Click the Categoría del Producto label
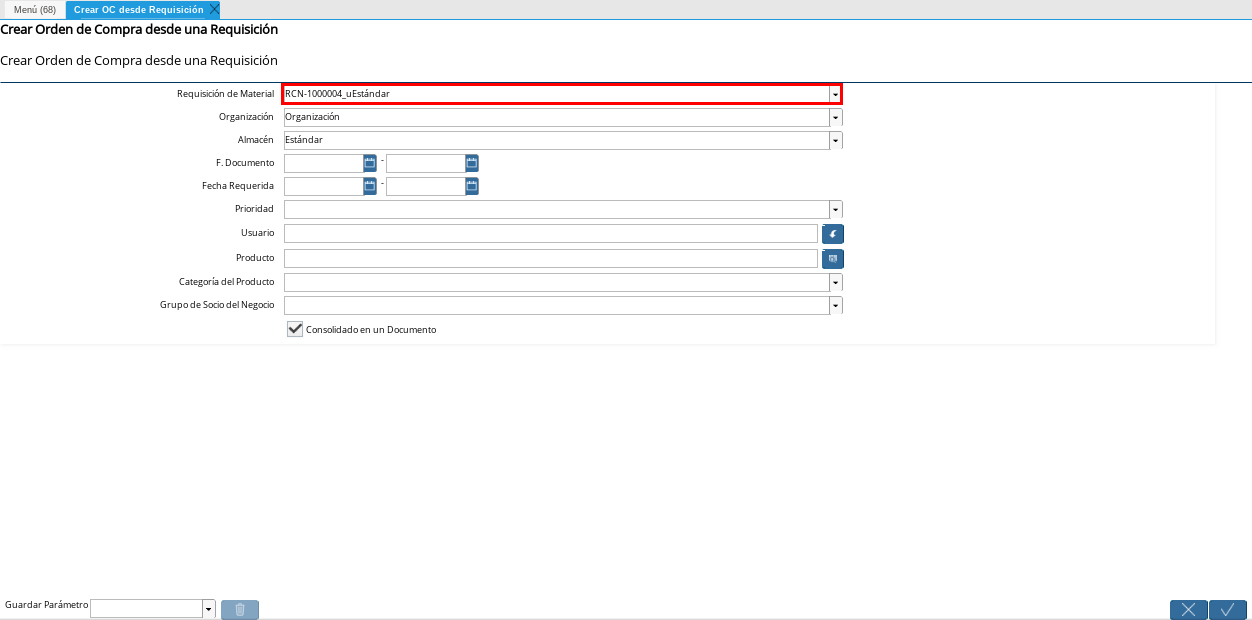This screenshot has height=620, width=1252. (x=227, y=282)
